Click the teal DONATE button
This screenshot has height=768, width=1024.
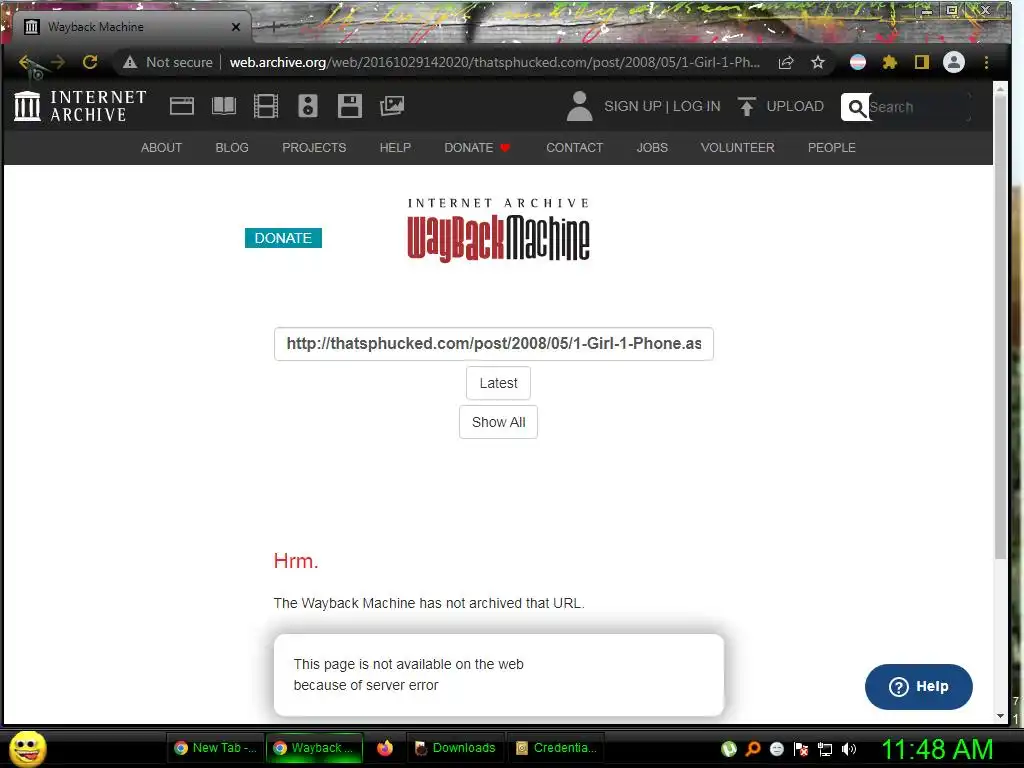pyautogui.click(x=283, y=238)
